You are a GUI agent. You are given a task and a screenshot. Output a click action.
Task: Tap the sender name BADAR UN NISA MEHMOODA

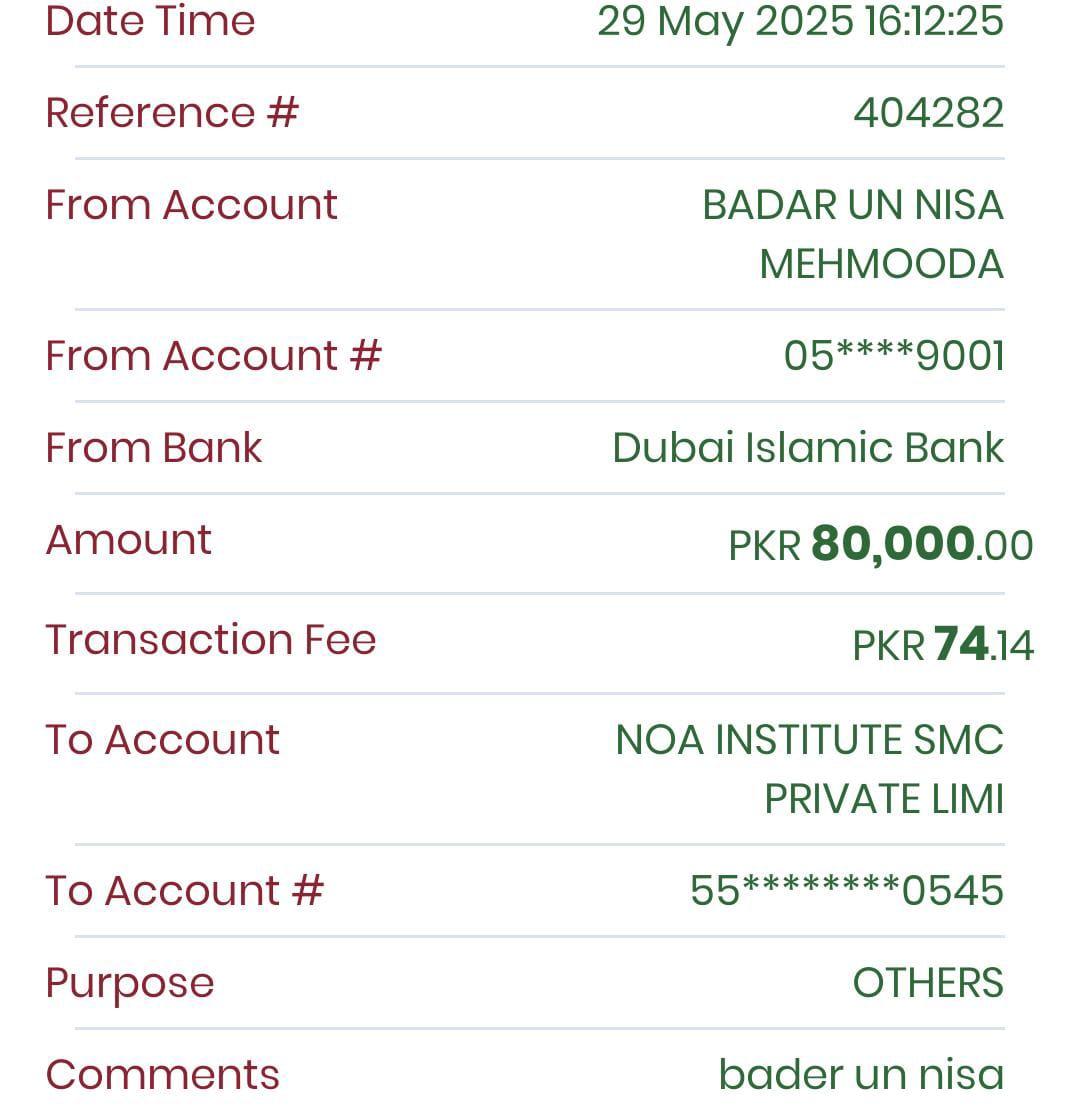point(853,235)
